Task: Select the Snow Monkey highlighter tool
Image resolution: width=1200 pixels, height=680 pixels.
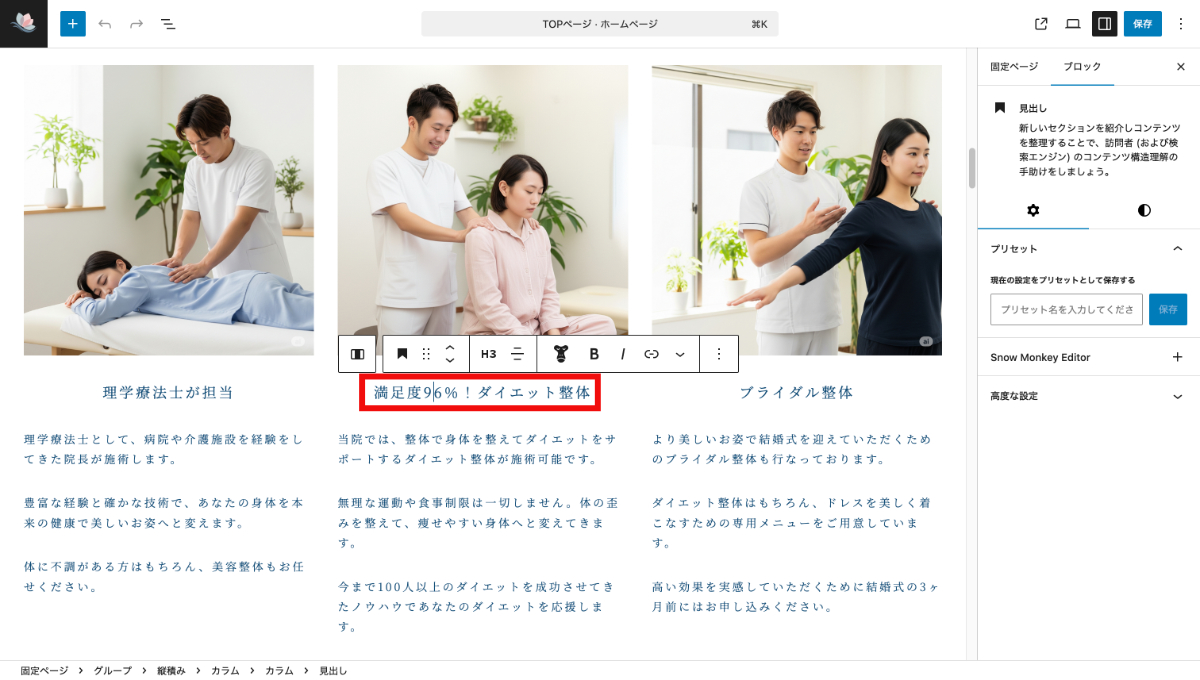Action: [x=560, y=353]
